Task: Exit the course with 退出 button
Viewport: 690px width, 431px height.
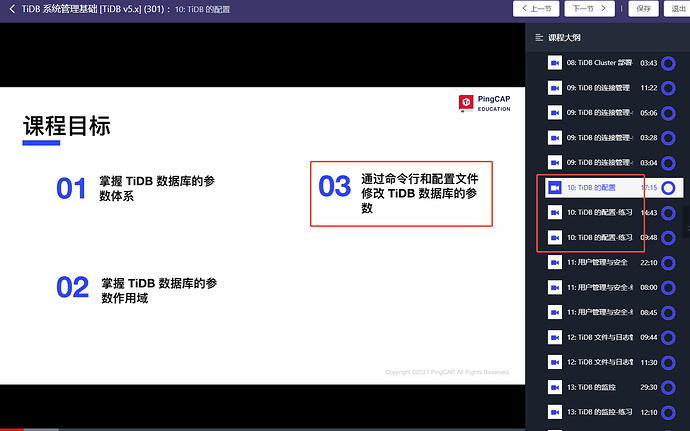Action: pyautogui.click(x=678, y=8)
